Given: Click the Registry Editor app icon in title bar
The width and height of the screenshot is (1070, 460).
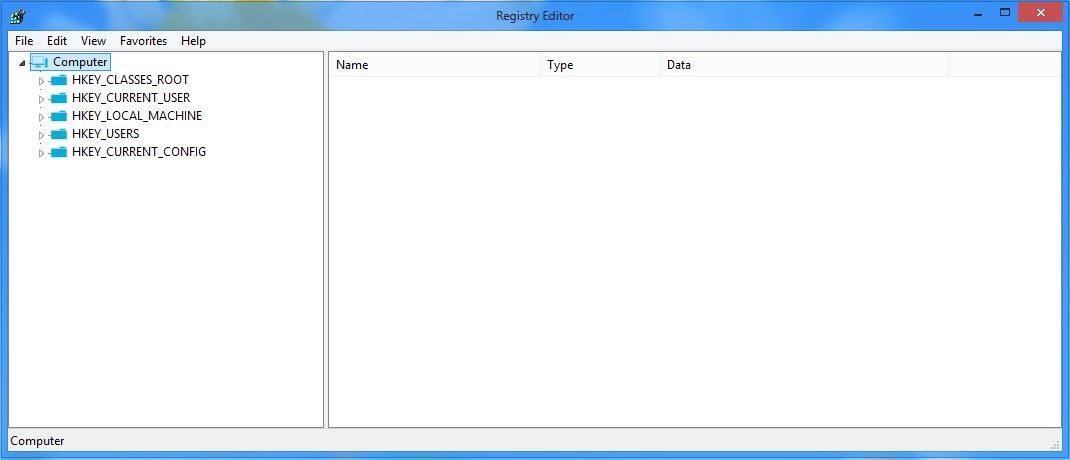Looking at the screenshot, I should pyautogui.click(x=18, y=16).
